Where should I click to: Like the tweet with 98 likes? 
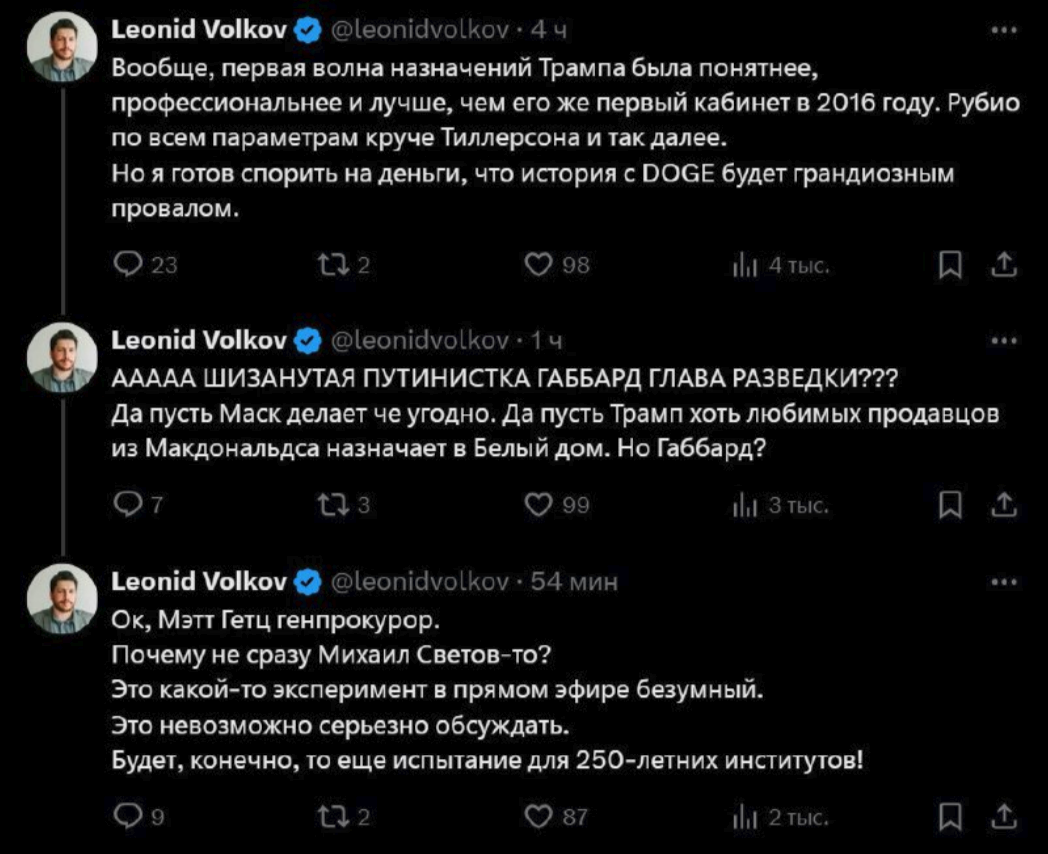538,265
